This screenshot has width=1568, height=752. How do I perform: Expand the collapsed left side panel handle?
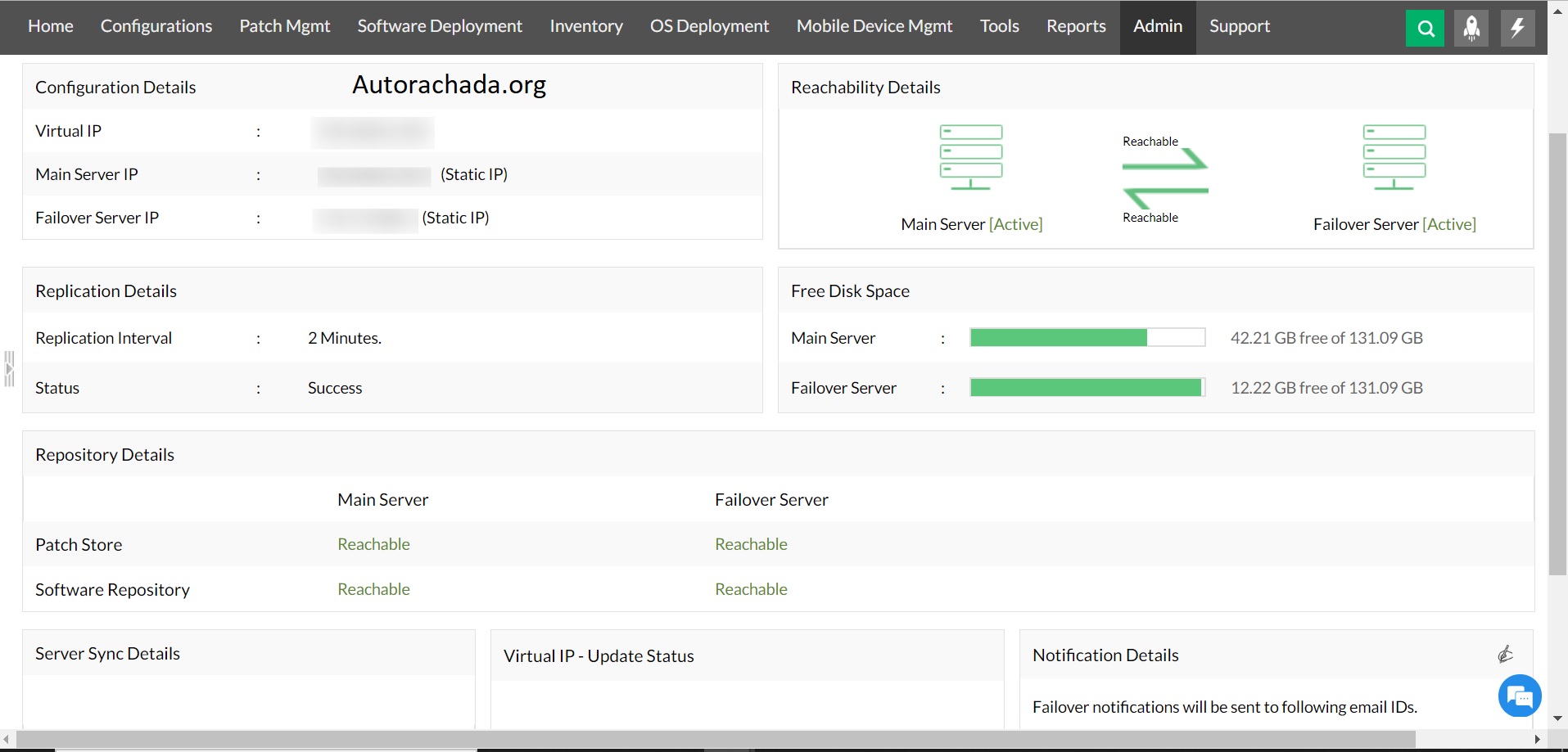coord(9,369)
